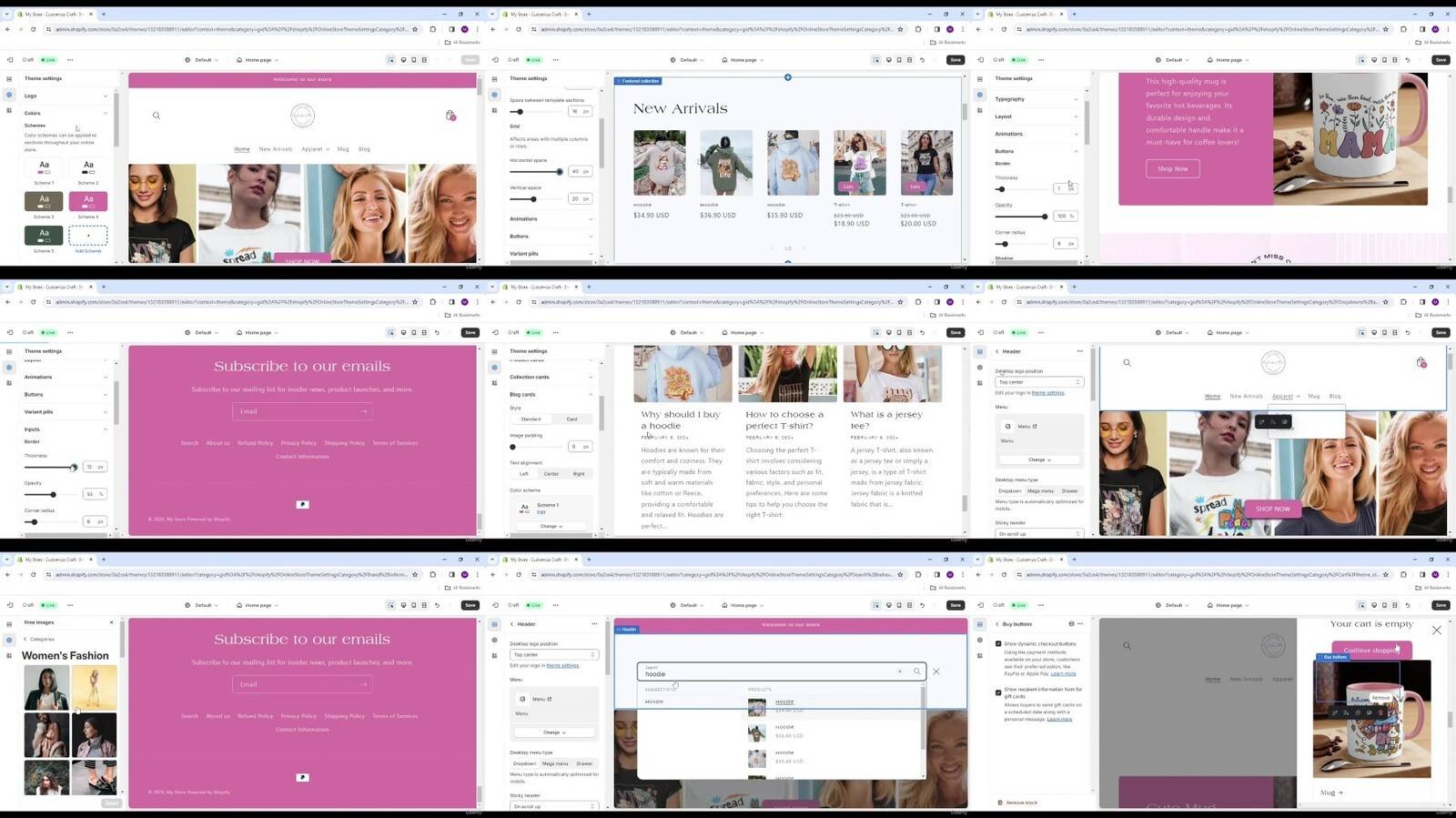The width and height of the screenshot is (1456, 818).
Task: Click magnifier icon in hoodie search box
Action: point(916,672)
